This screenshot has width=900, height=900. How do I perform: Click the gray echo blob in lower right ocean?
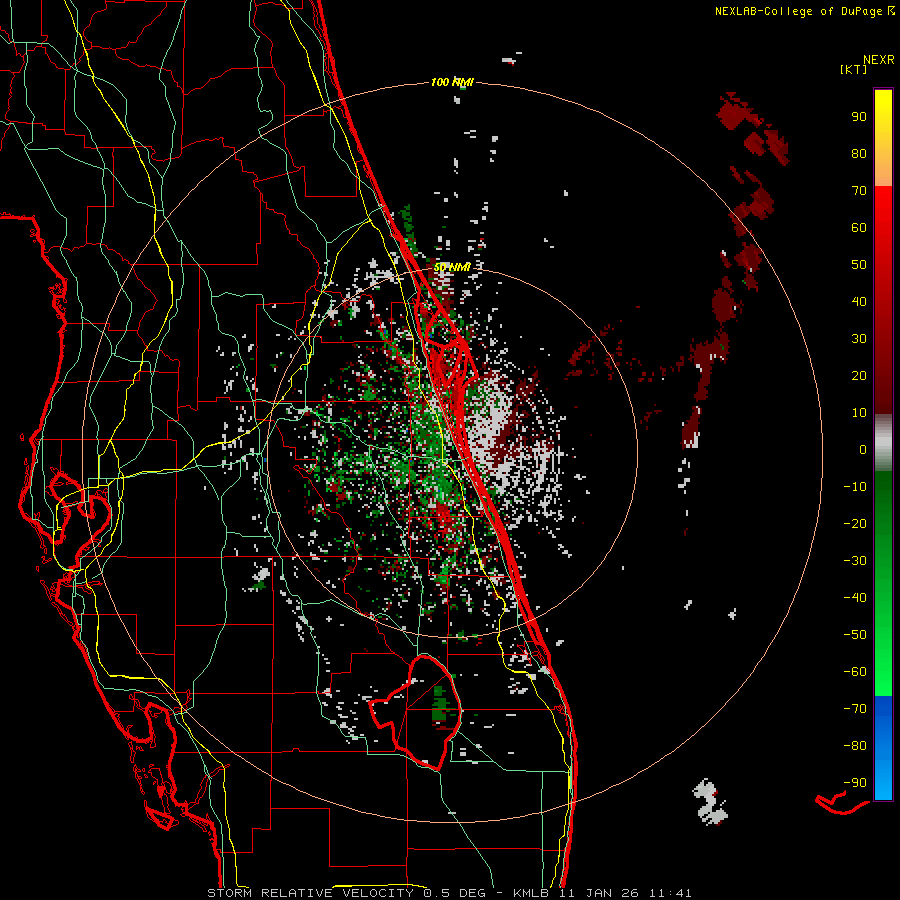711,801
